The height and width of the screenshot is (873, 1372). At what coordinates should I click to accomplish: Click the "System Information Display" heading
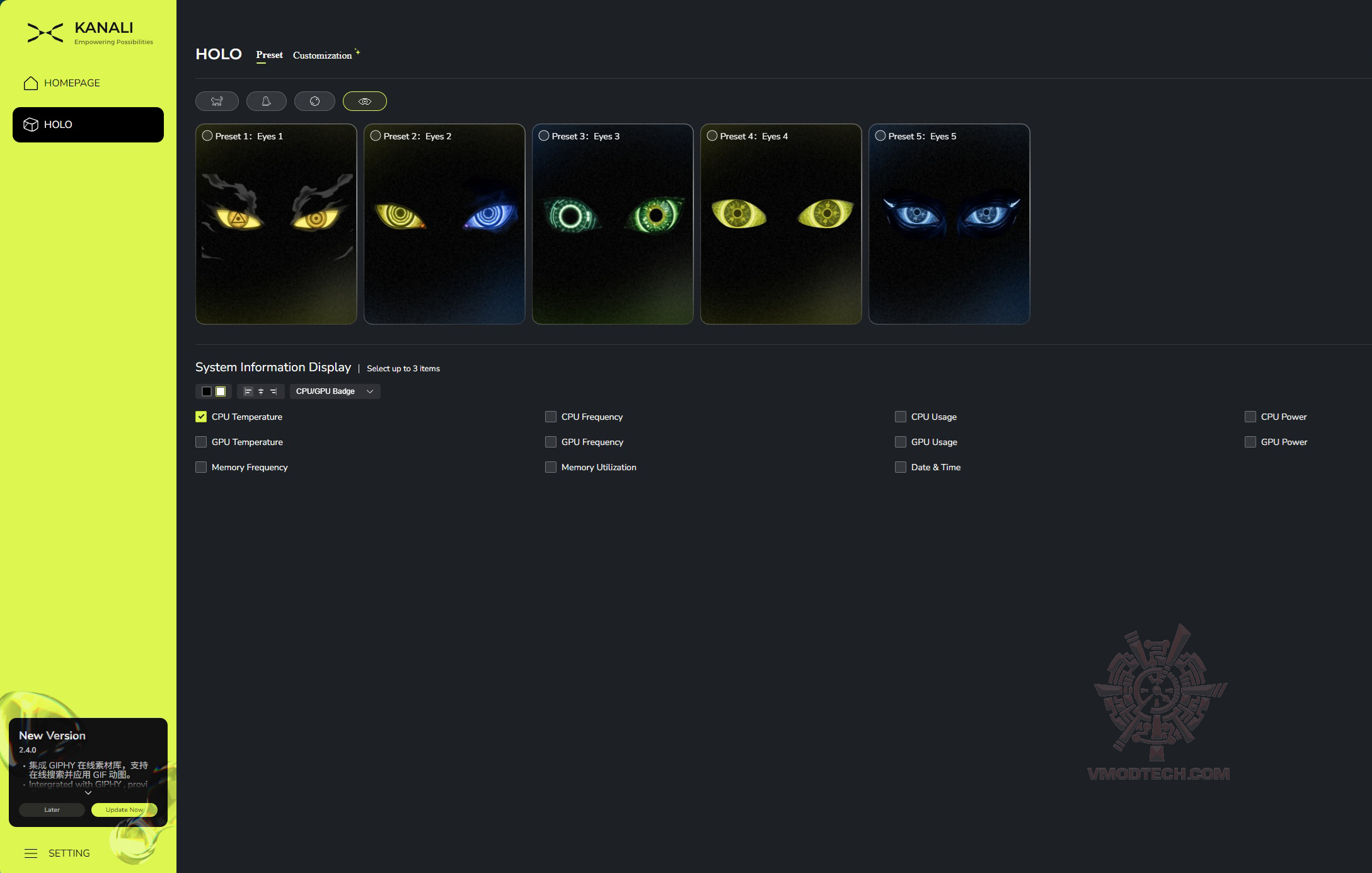coord(273,367)
